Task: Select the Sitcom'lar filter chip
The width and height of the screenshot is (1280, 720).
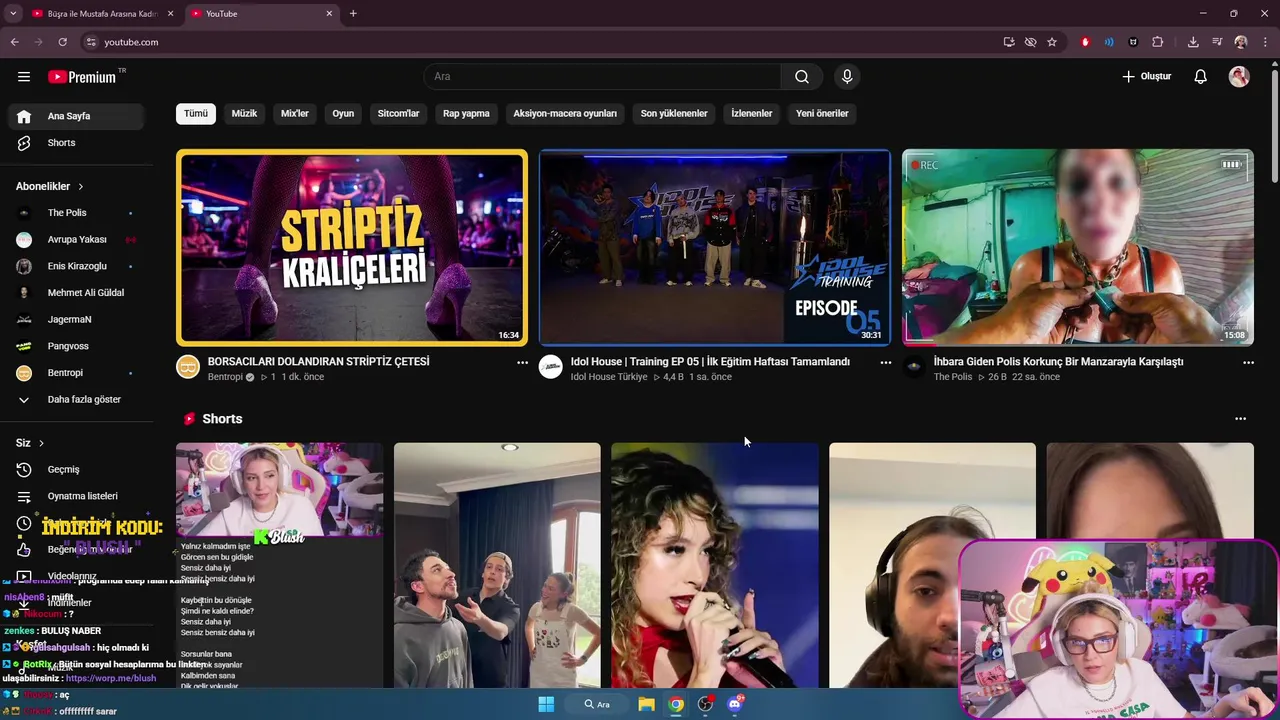Action: 398,114
